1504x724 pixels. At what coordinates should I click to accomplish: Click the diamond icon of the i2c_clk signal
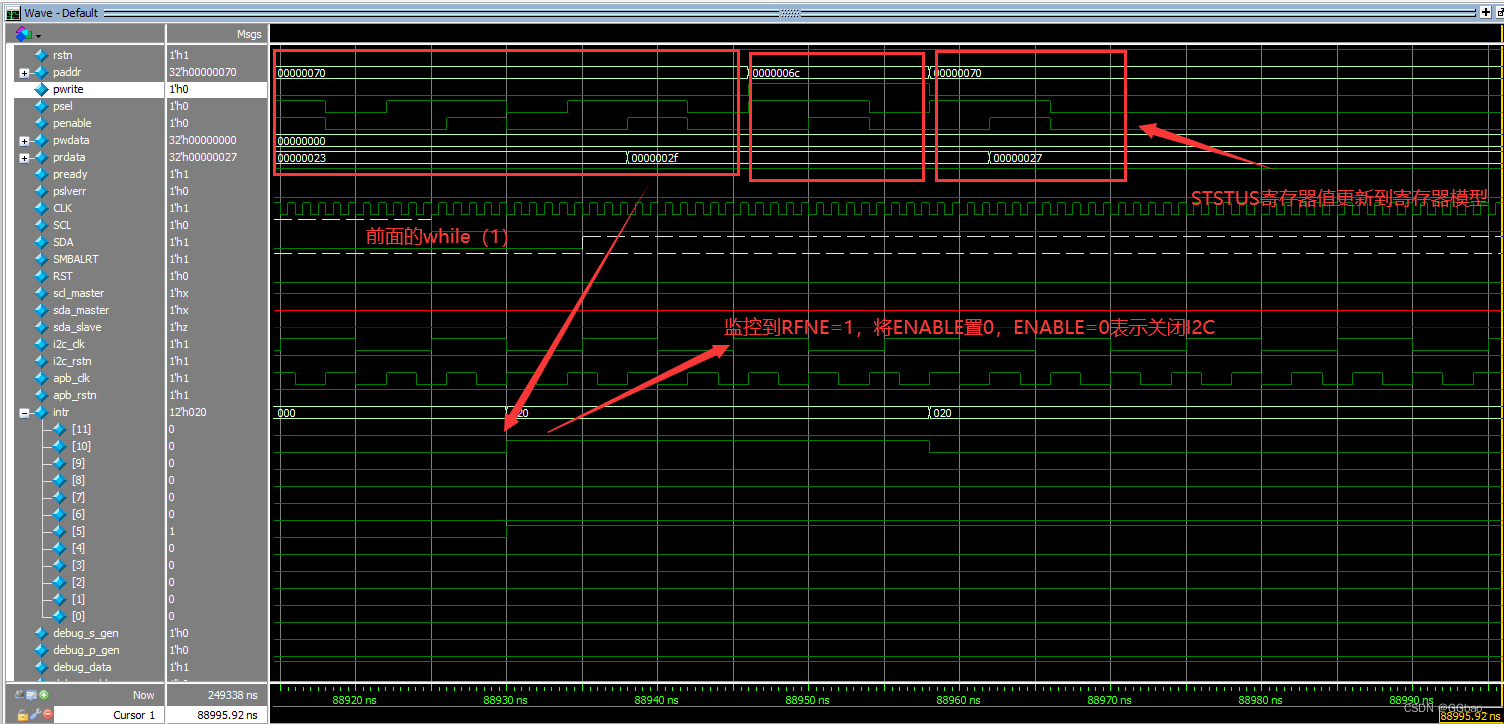[41, 344]
